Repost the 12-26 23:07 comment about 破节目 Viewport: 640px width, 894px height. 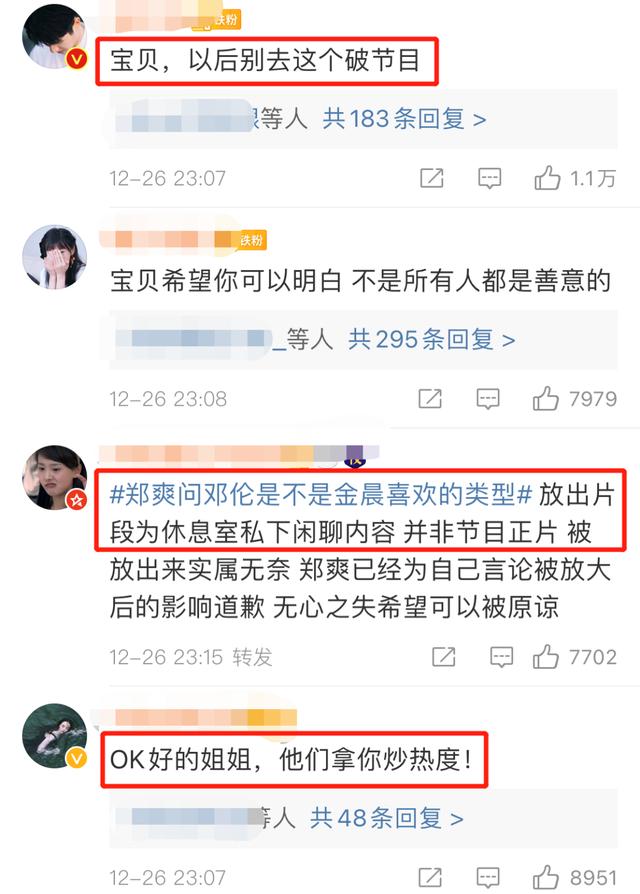pos(431,178)
